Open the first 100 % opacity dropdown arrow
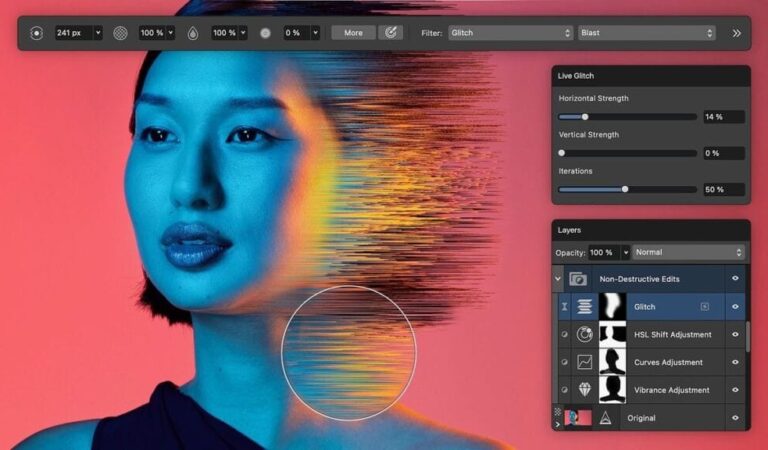 [170, 33]
